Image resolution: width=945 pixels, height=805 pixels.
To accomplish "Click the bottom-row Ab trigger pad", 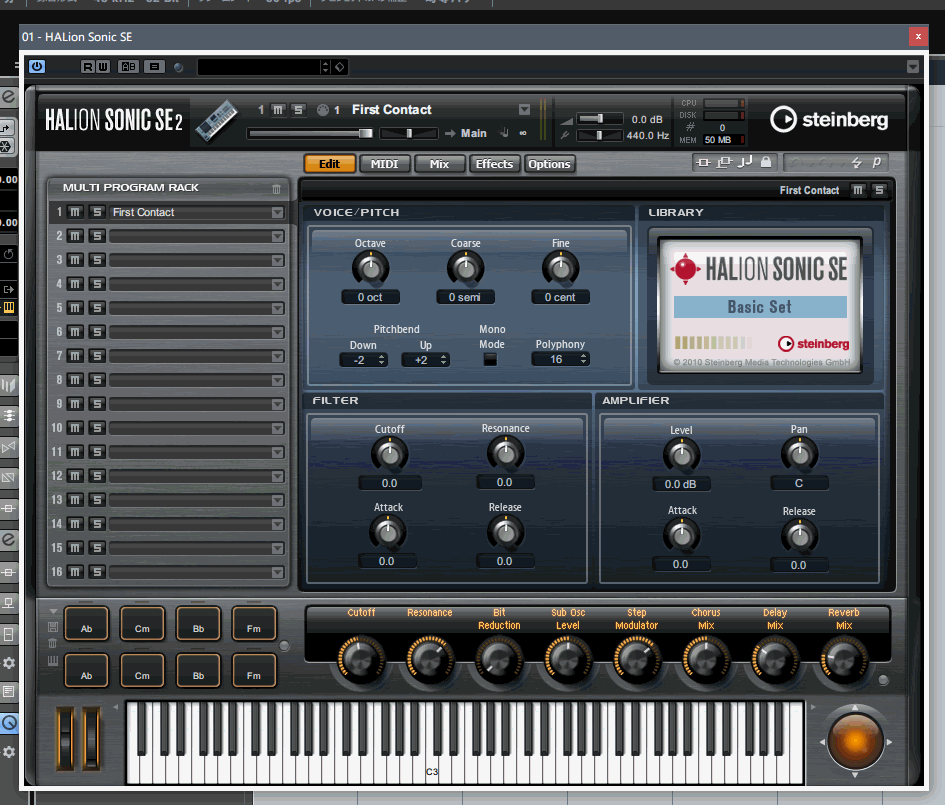I will click(x=86, y=671).
